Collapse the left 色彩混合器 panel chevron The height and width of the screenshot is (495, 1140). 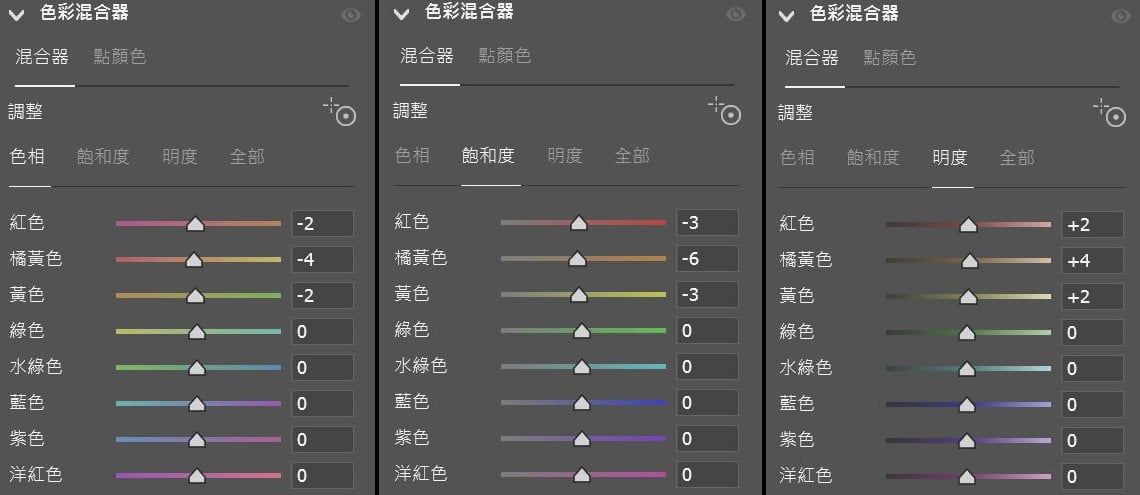[16, 15]
